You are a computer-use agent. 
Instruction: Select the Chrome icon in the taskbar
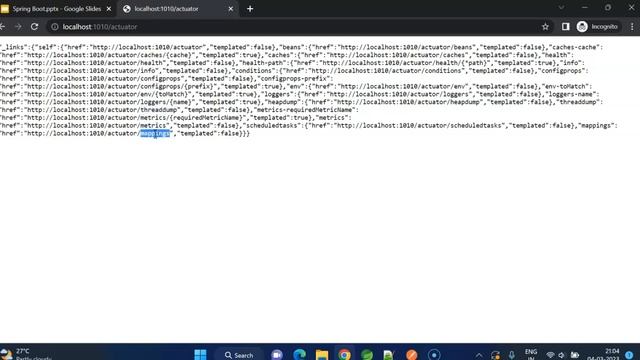coord(344,355)
